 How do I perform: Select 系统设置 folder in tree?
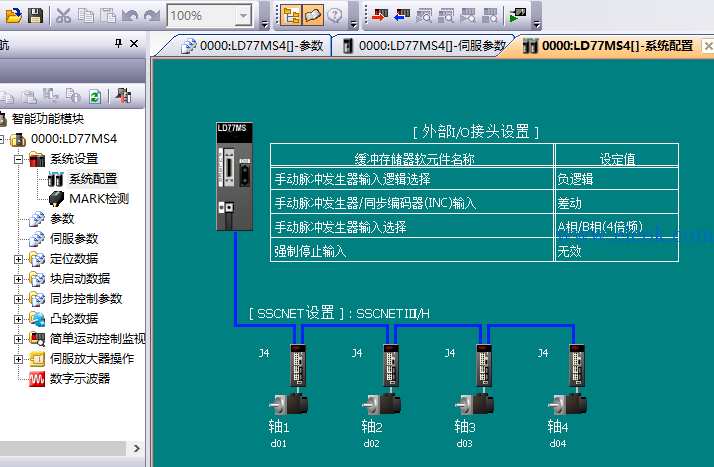pyautogui.click(x=74, y=159)
